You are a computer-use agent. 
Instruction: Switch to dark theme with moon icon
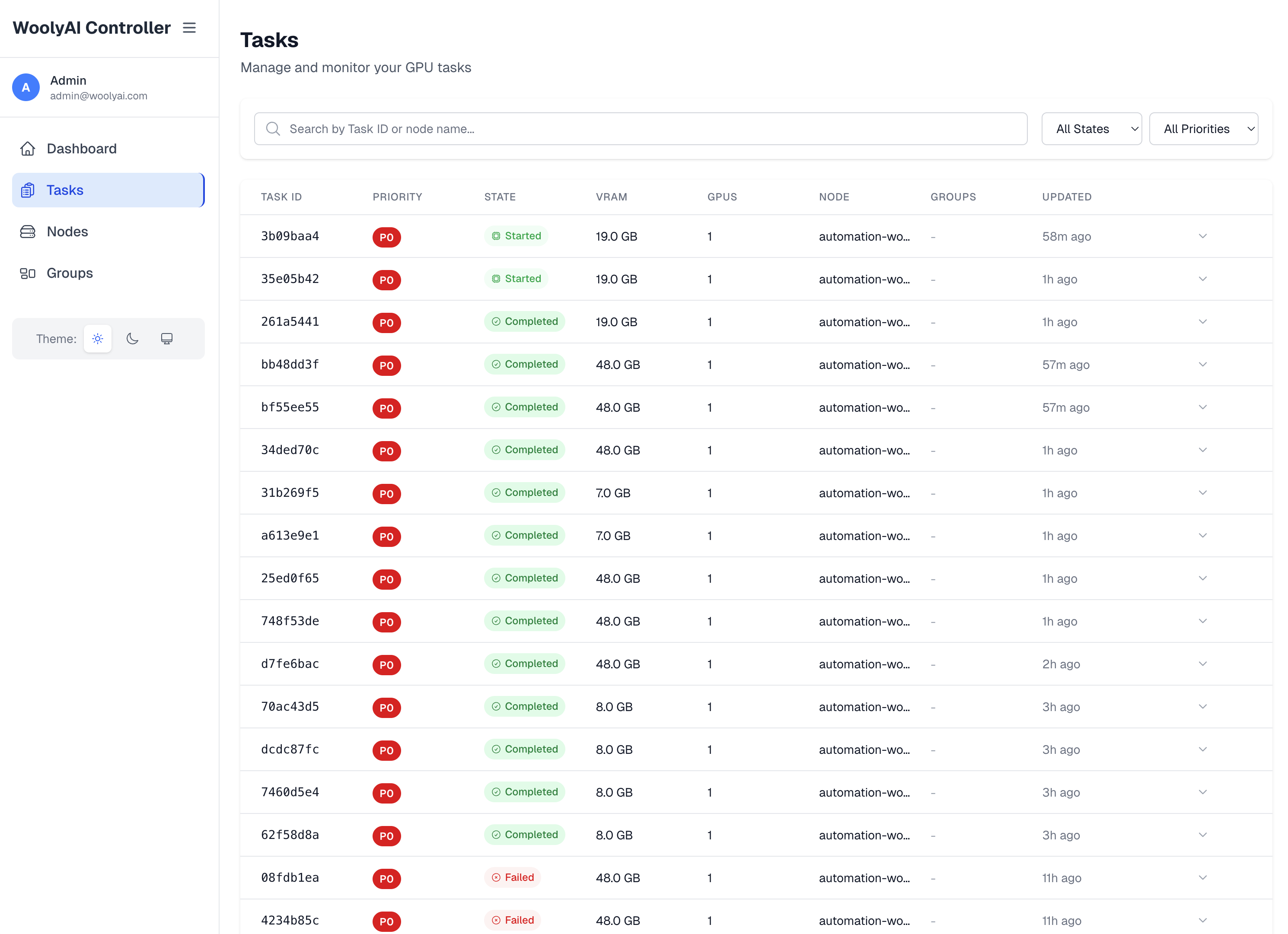coord(132,339)
